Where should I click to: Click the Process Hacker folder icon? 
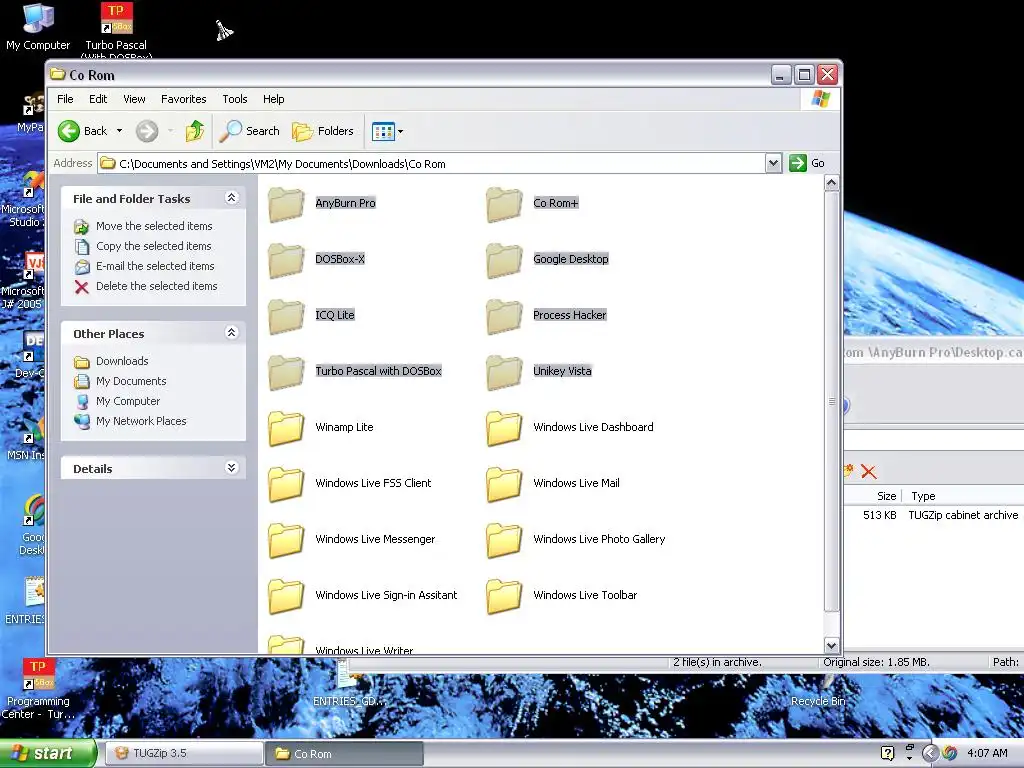click(x=504, y=316)
